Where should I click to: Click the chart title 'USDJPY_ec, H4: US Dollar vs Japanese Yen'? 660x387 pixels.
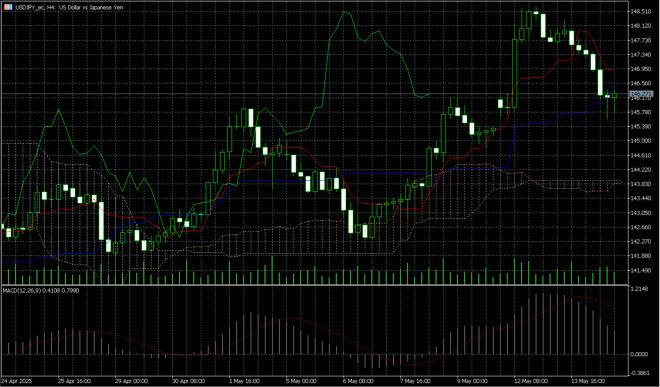click(69, 8)
